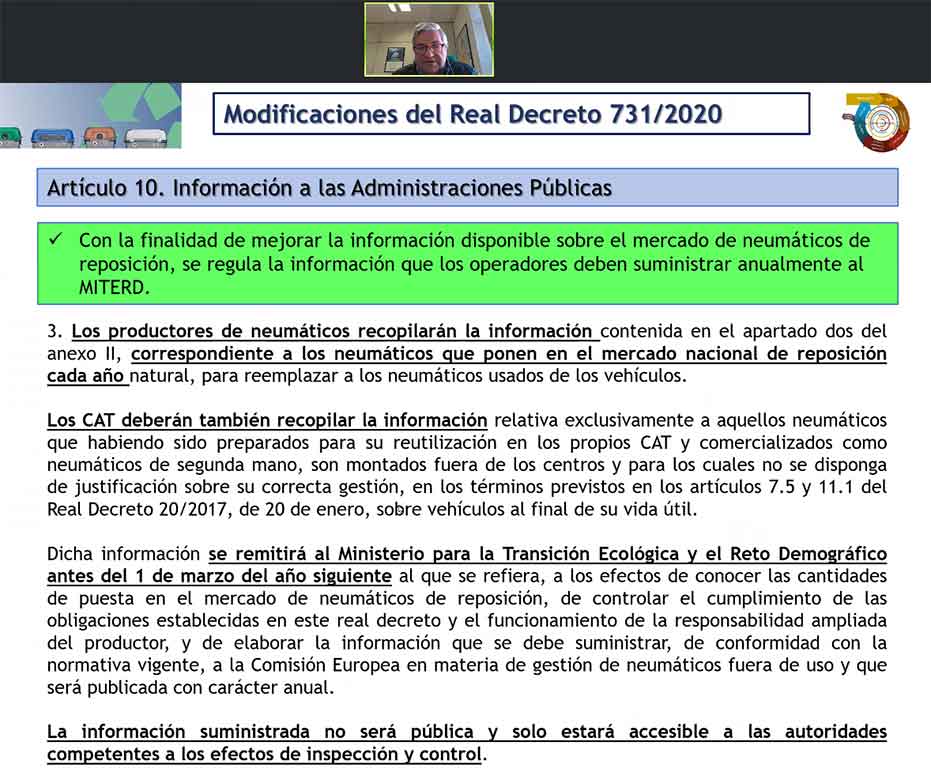931x768 pixels.
Task: Click the recycling containers banner image
Action: pos(91,115)
